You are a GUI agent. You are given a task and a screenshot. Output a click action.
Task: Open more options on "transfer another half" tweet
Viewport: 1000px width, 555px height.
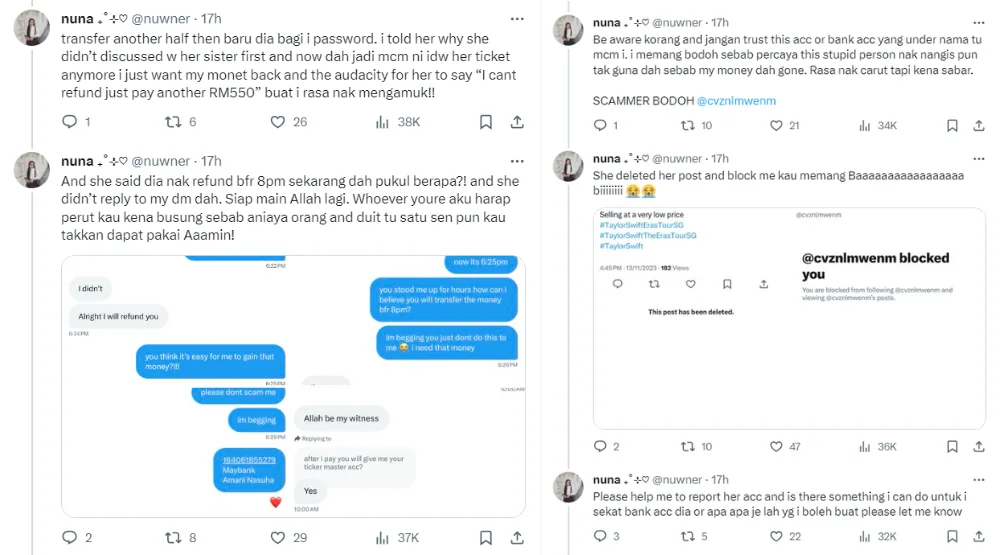pos(517,18)
